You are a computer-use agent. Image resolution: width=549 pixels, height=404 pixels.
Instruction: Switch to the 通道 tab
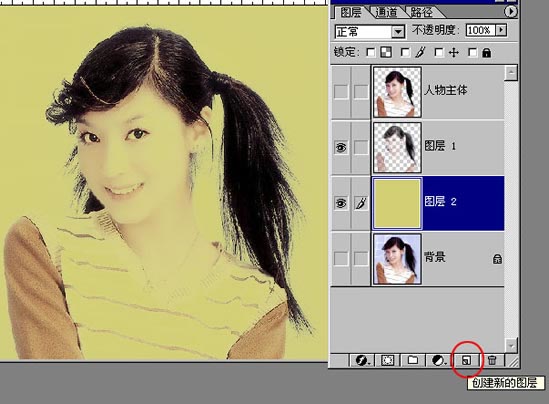tap(387, 12)
